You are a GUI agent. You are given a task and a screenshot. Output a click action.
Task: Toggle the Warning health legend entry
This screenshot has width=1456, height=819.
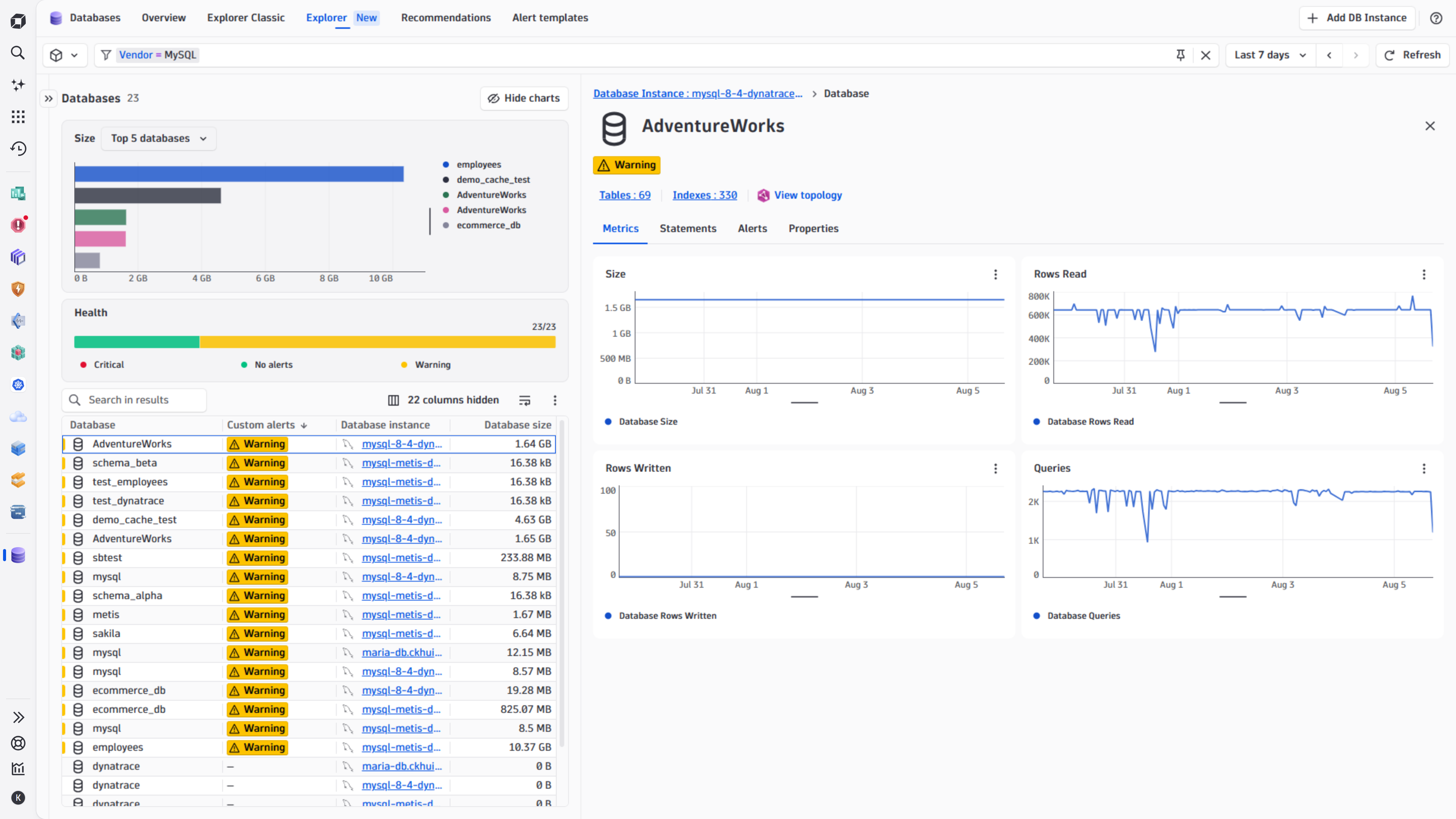coord(425,364)
